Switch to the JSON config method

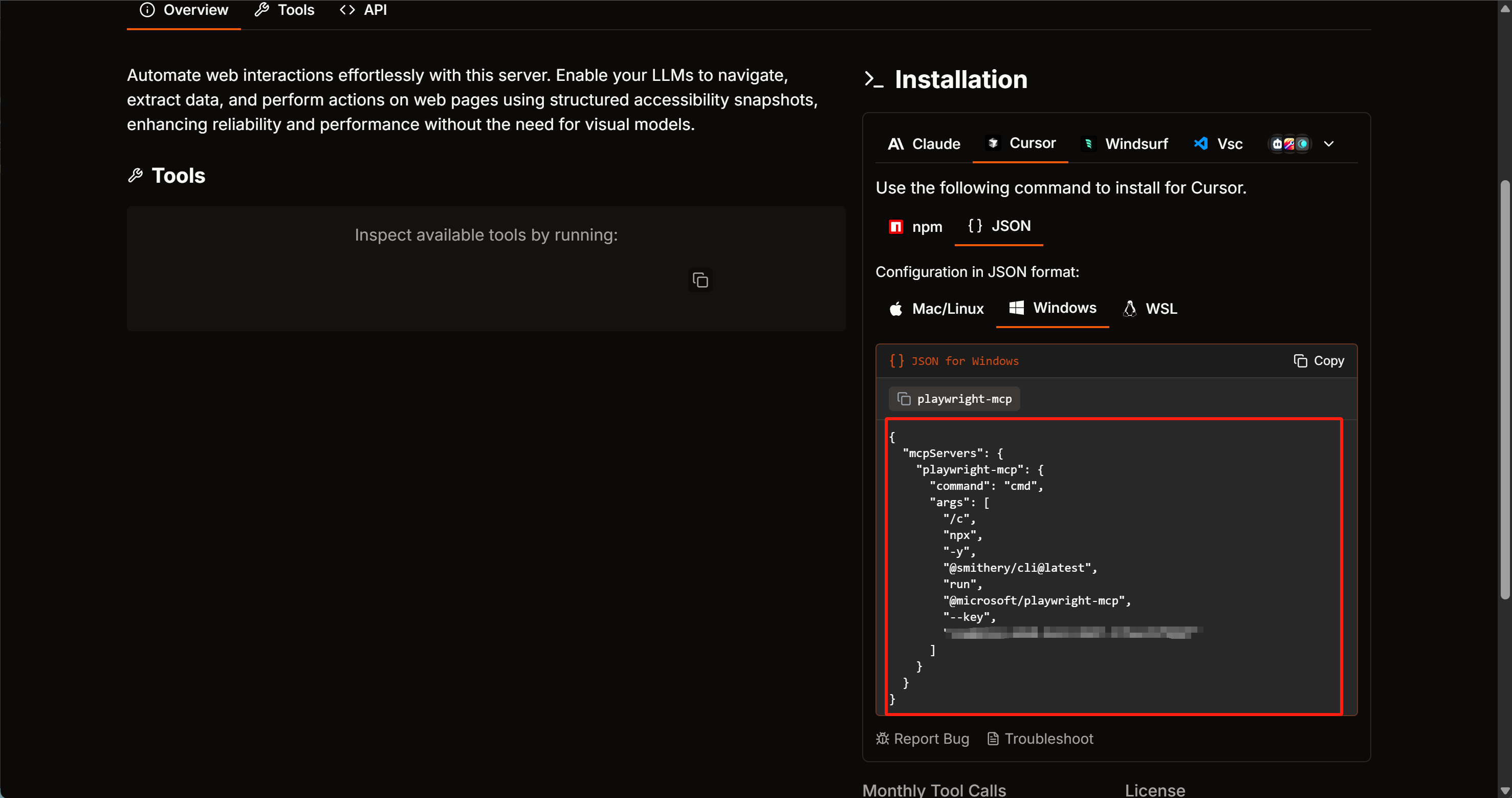999,226
